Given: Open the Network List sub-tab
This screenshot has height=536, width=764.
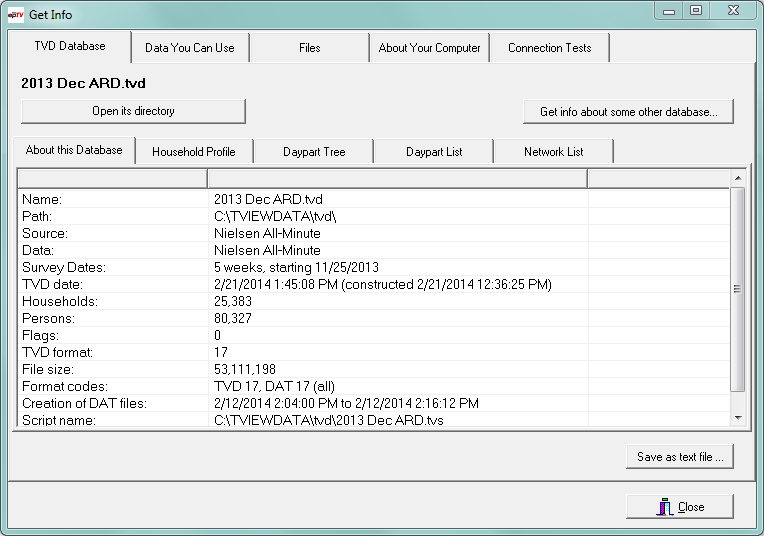Looking at the screenshot, I should click(x=554, y=152).
